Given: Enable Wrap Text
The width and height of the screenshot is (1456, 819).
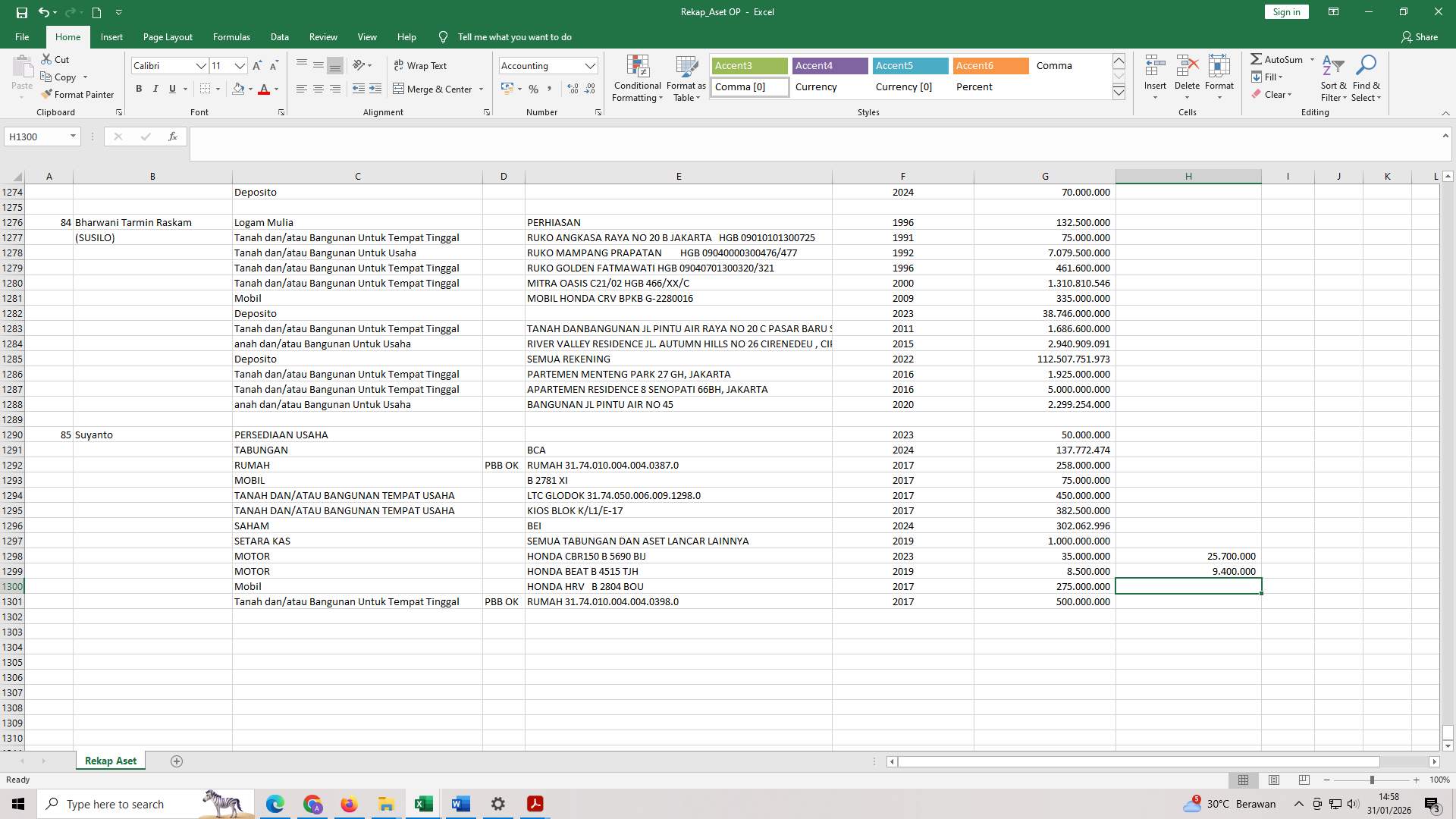Looking at the screenshot, I should coord(420,65).
